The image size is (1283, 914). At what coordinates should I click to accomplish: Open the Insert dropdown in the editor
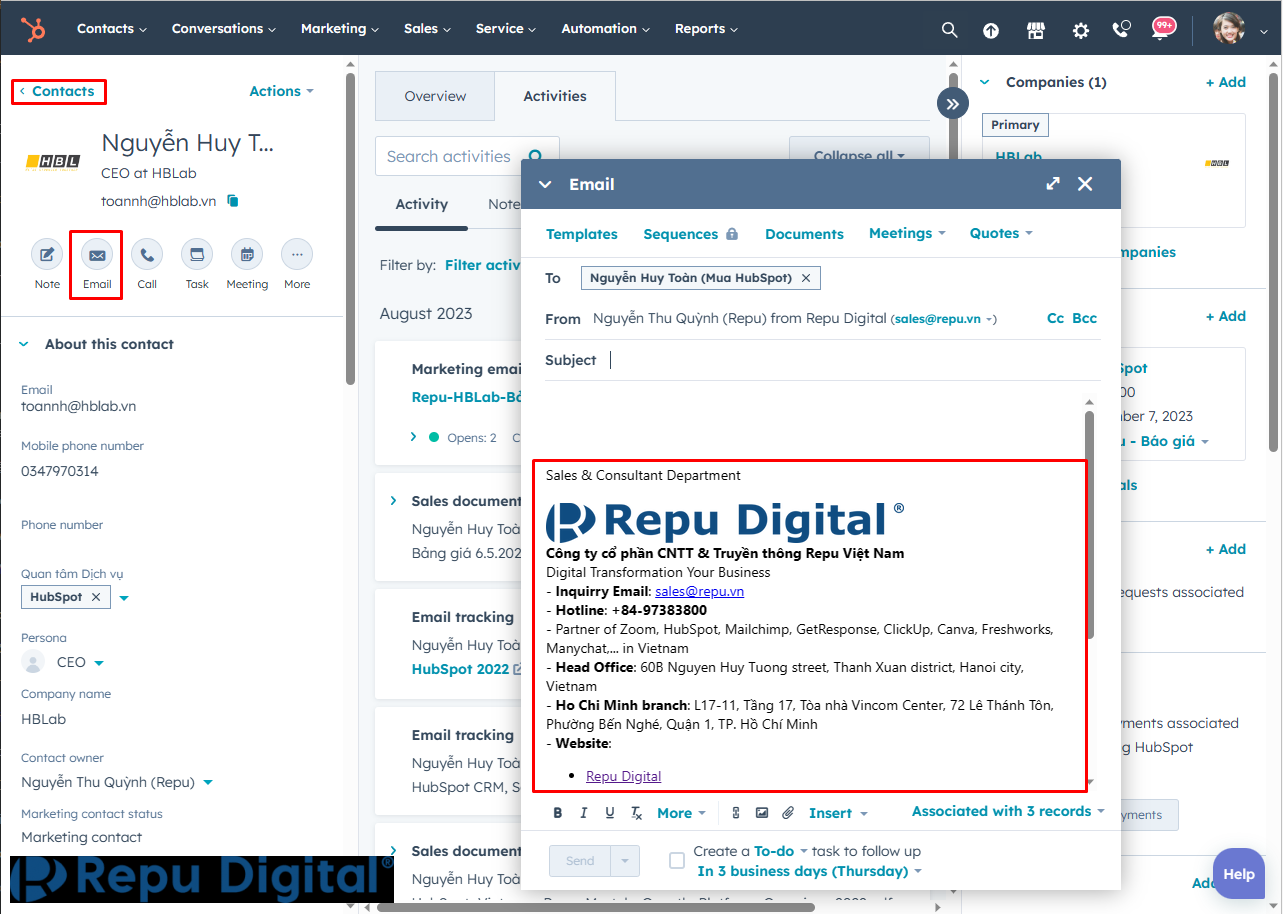838,813
